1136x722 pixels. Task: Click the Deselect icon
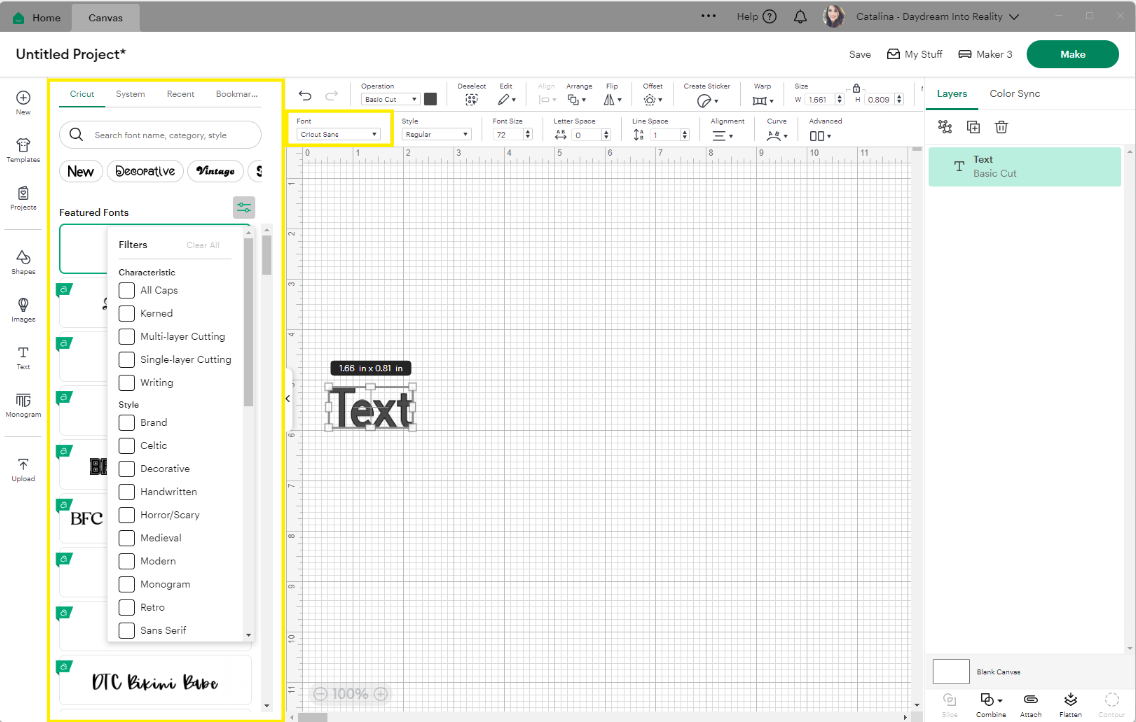pos(472,99)
